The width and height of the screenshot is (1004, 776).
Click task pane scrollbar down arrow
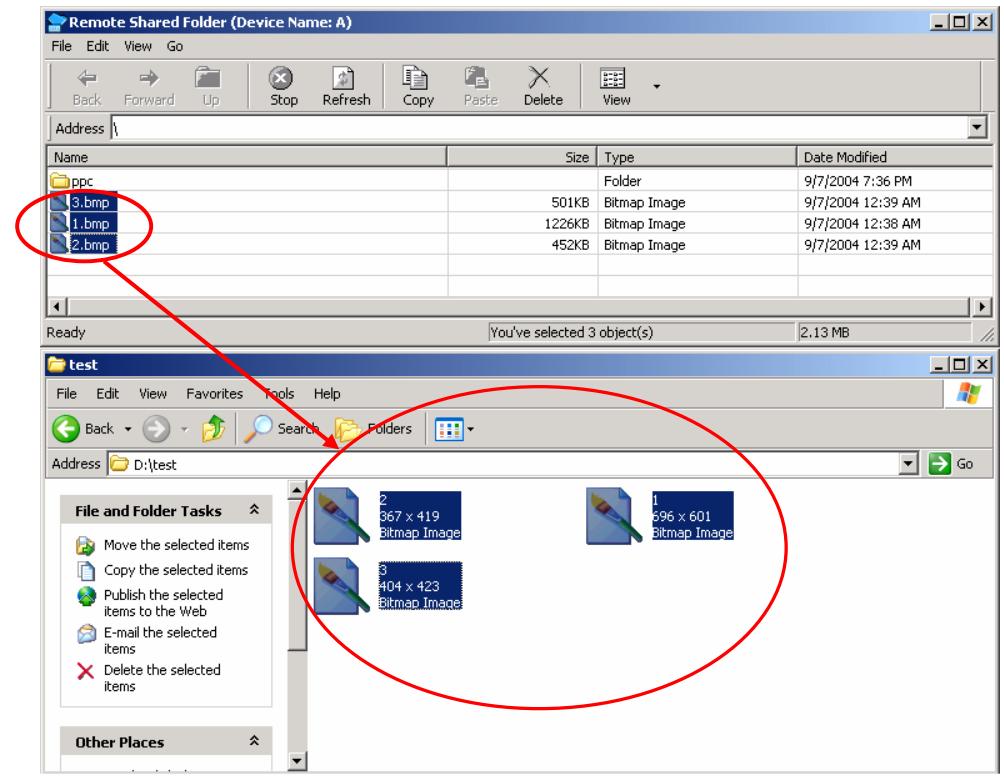296,761
